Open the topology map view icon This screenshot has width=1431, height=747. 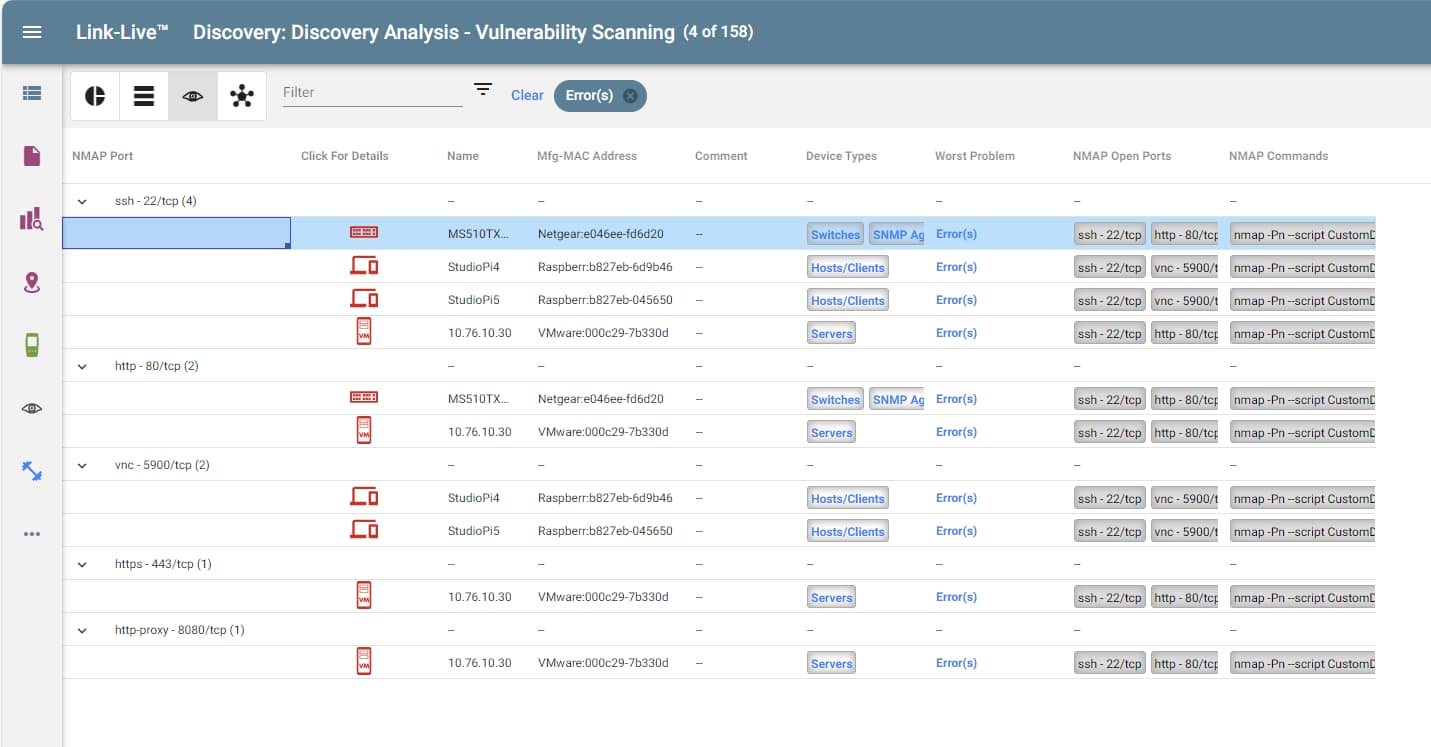point(241,95)
